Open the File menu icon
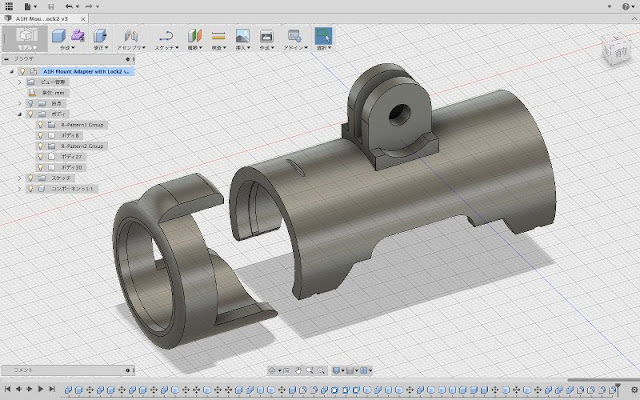 coord(30,6)
